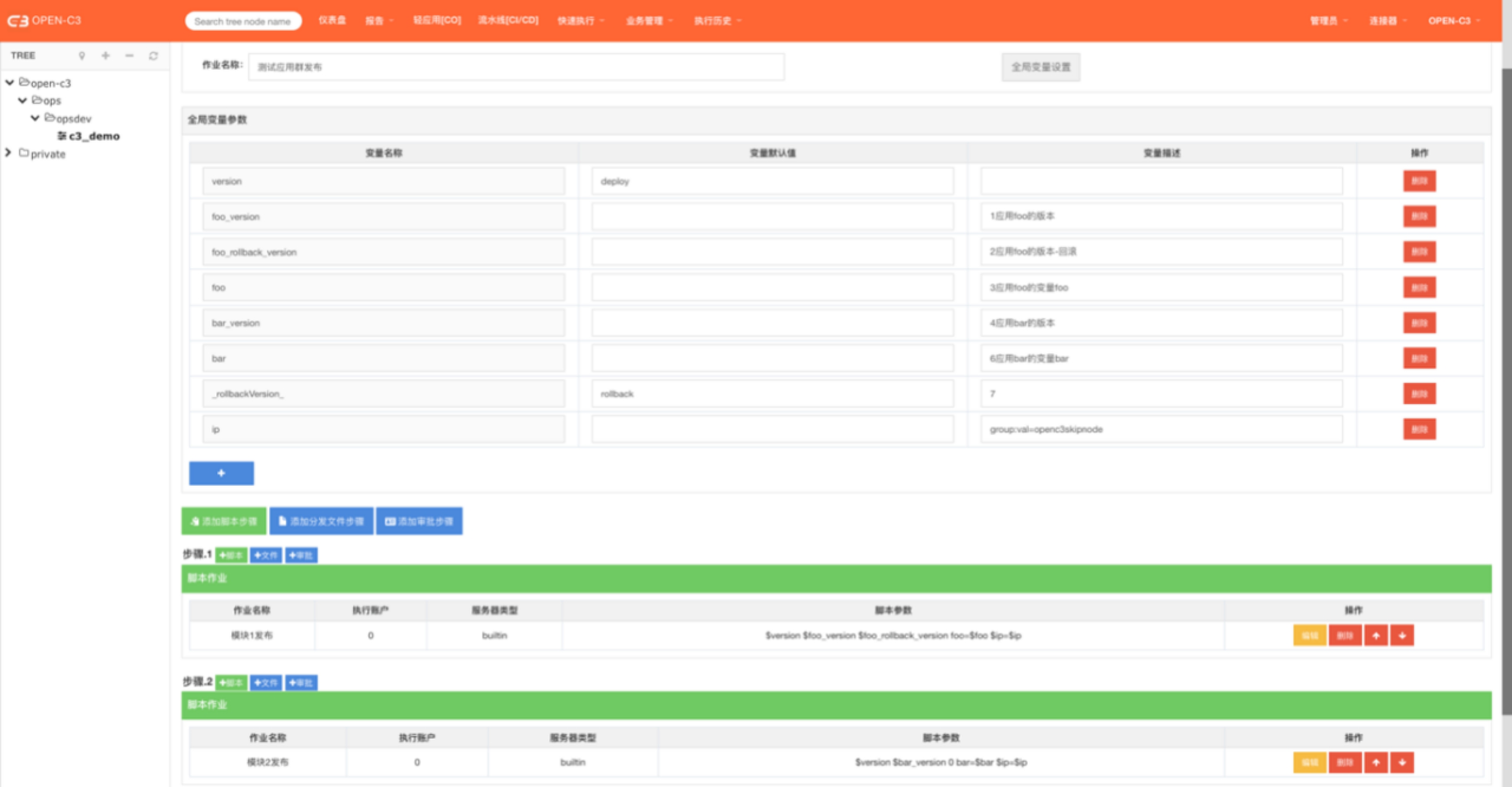
Task: Open the 流水线[CI/CD] menu item
Action: click(x=508, y=20)
